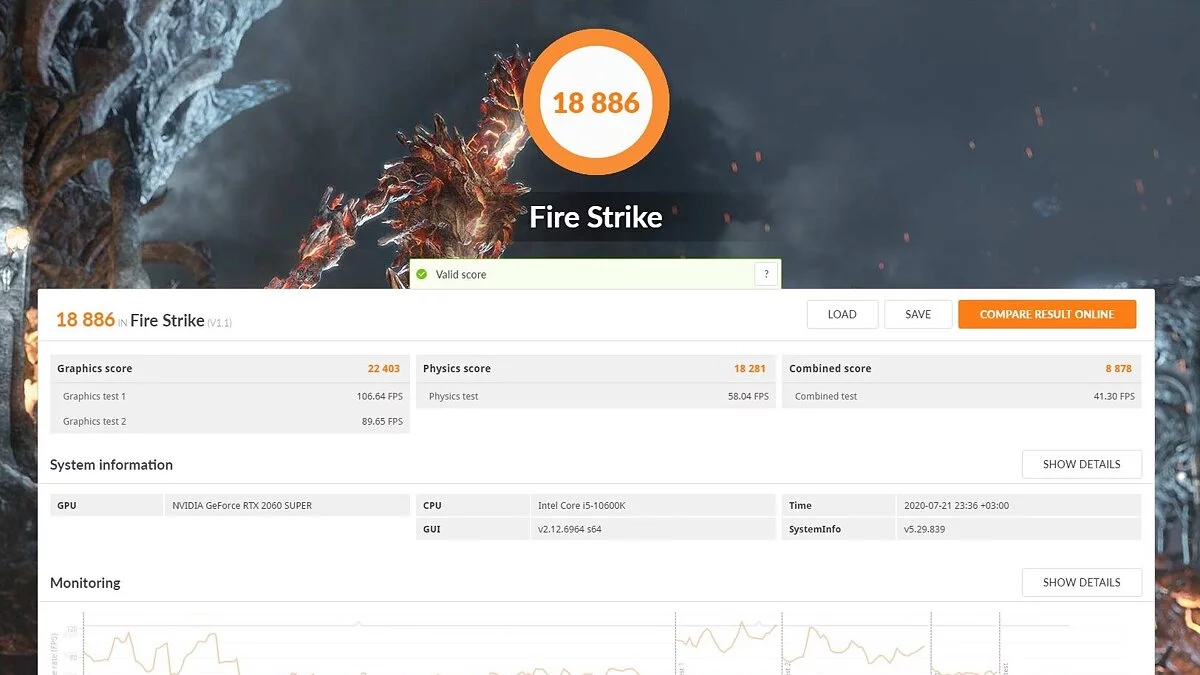Screen dimensions: 1200x675
Task: Show details for Monitoring section
Action: (1081, 582)
